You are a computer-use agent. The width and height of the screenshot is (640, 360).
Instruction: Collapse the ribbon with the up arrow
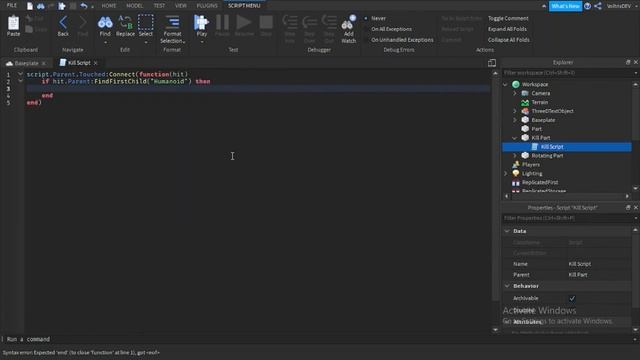tap(544, 6)
